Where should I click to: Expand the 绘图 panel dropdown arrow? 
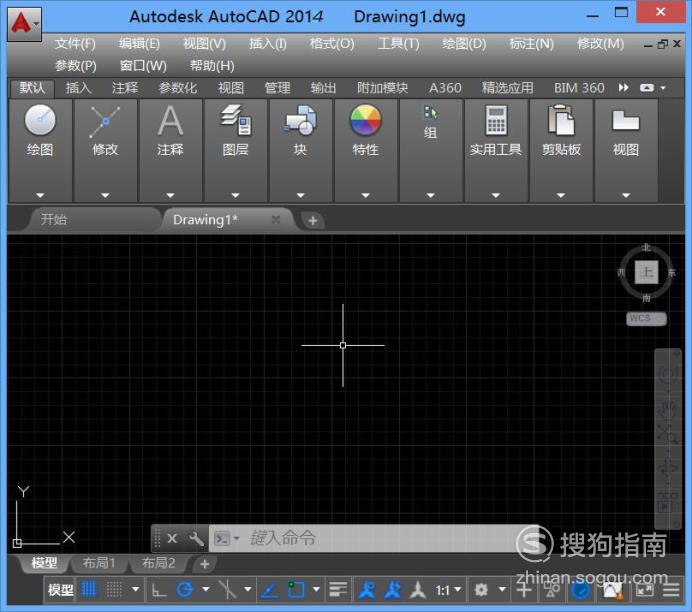click(x=40, y=195)
